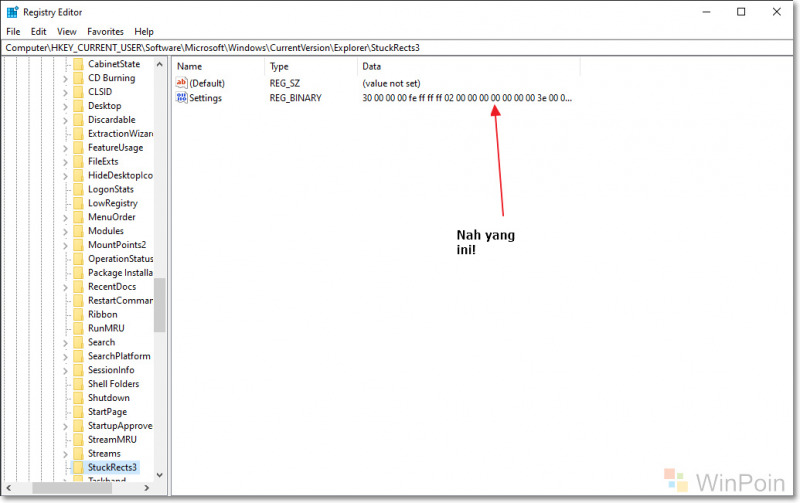The height and width of the screenshot is (503, 800).
Task: Click the CLSID folder icon
Action: tap(78, 92)
